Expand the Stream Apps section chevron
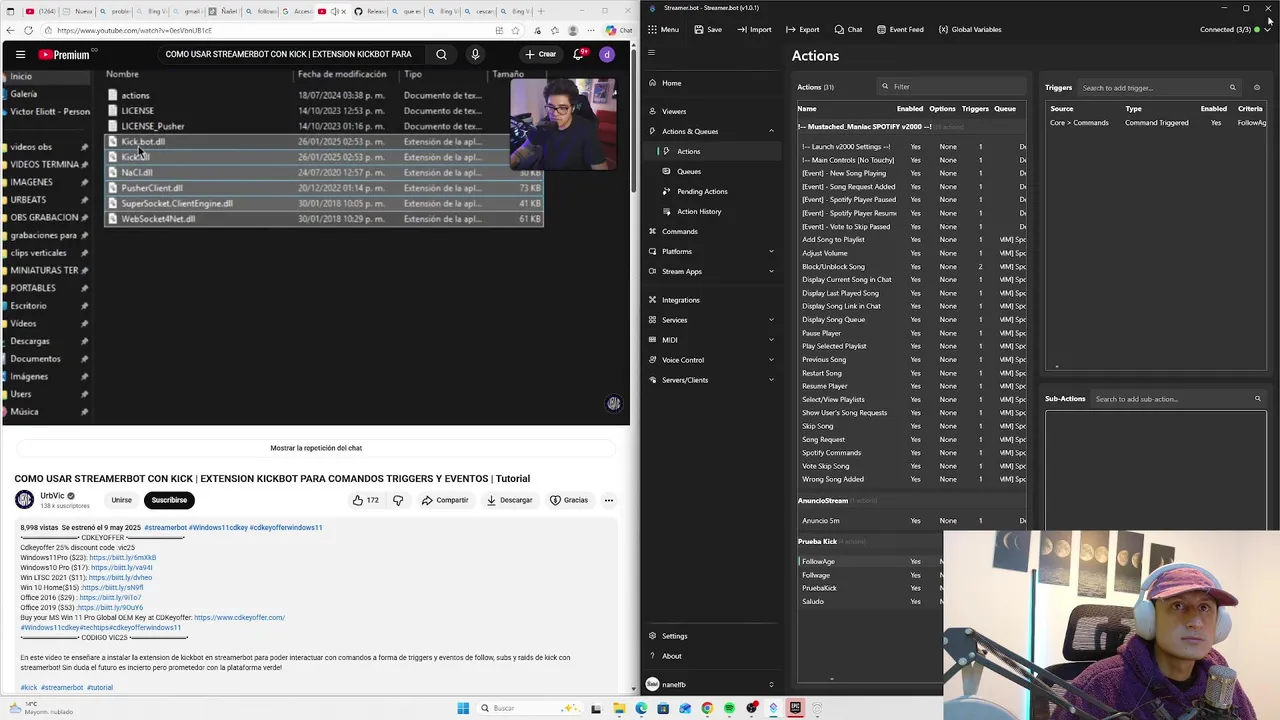The image size is (1280, 720). 771,271
